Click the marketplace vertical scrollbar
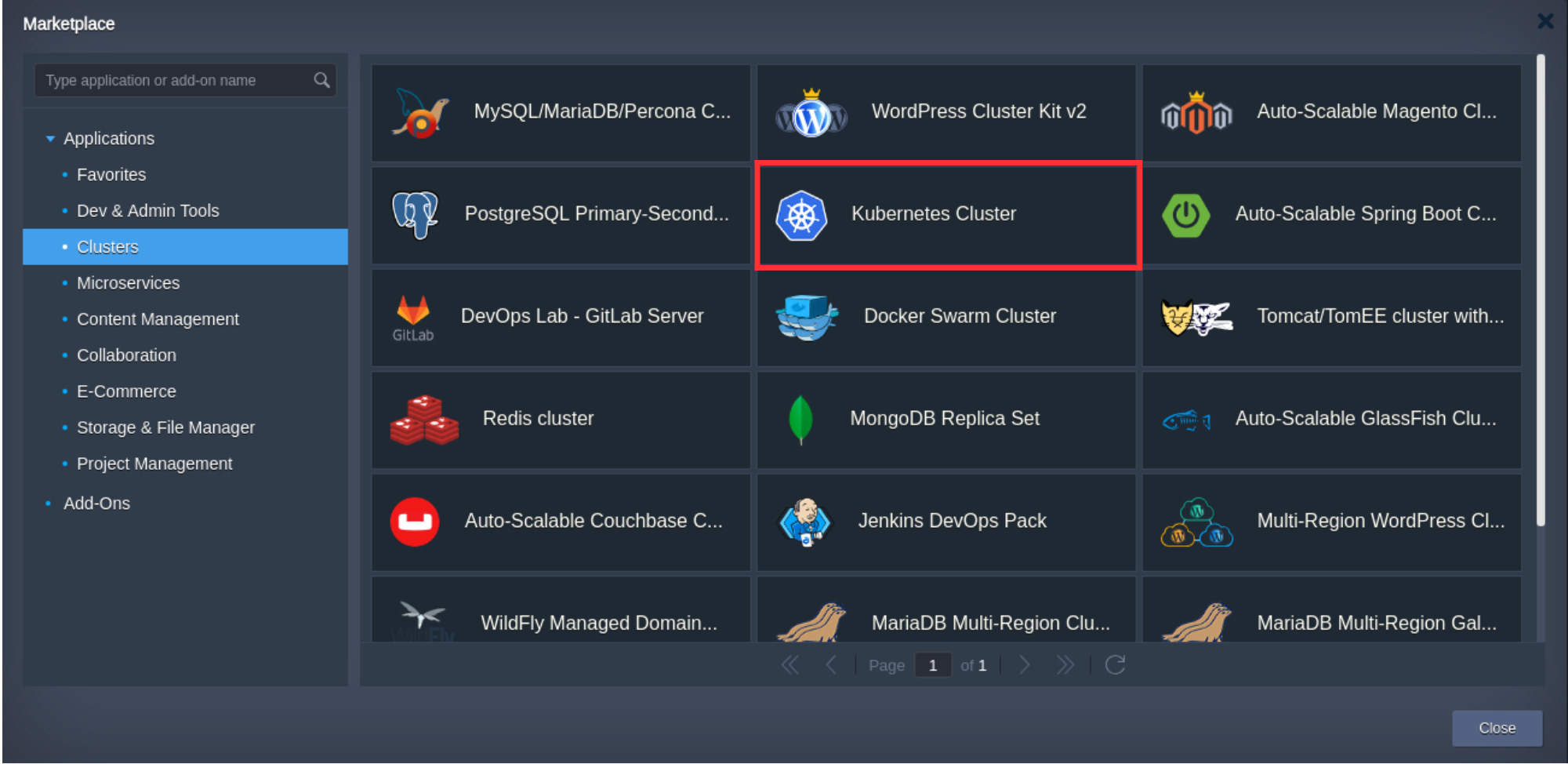 coord(1540,290)
